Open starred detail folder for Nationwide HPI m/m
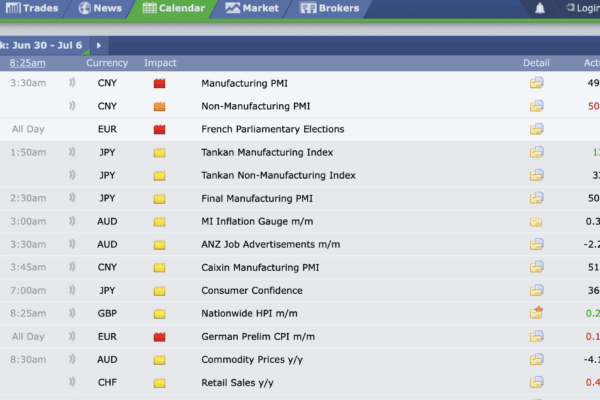The width and height of the screenshot is (600, 400). click(x=536, y=313)
